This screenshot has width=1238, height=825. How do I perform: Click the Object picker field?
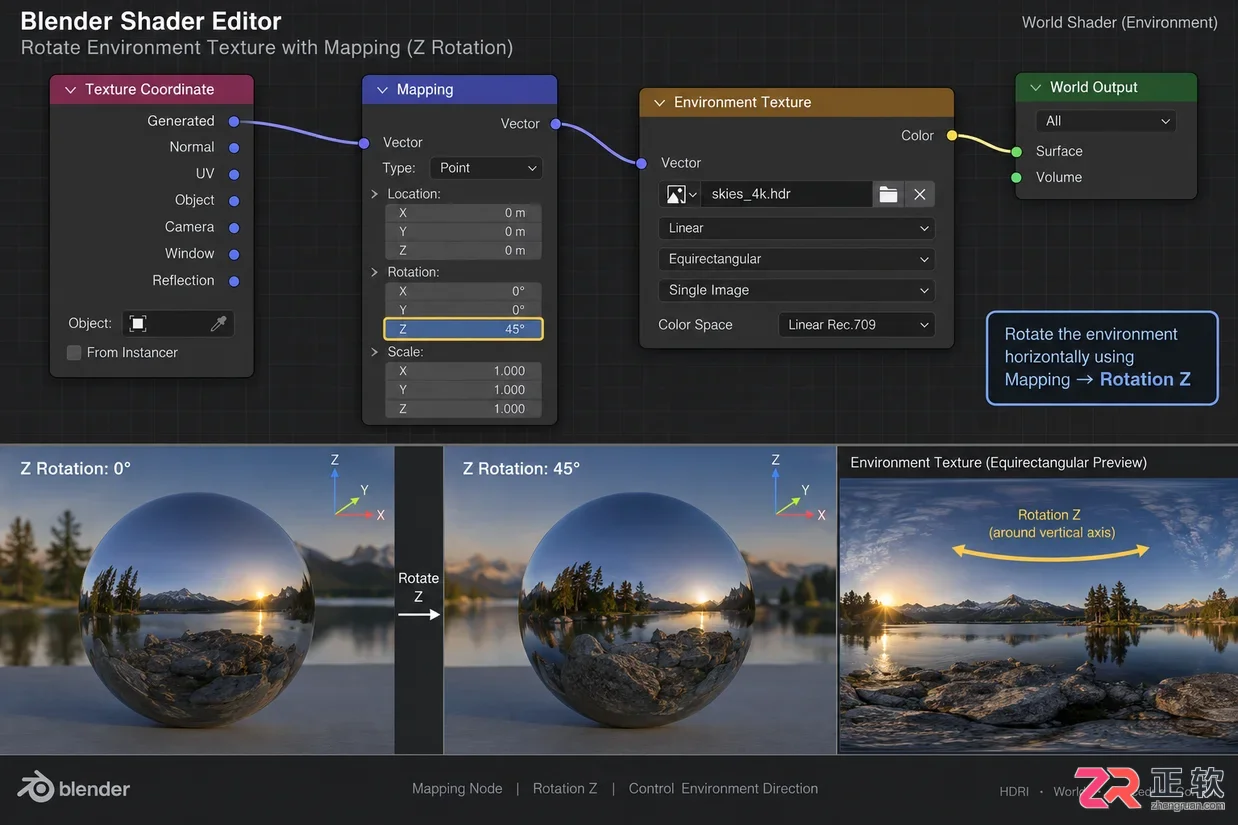[178, 324]
